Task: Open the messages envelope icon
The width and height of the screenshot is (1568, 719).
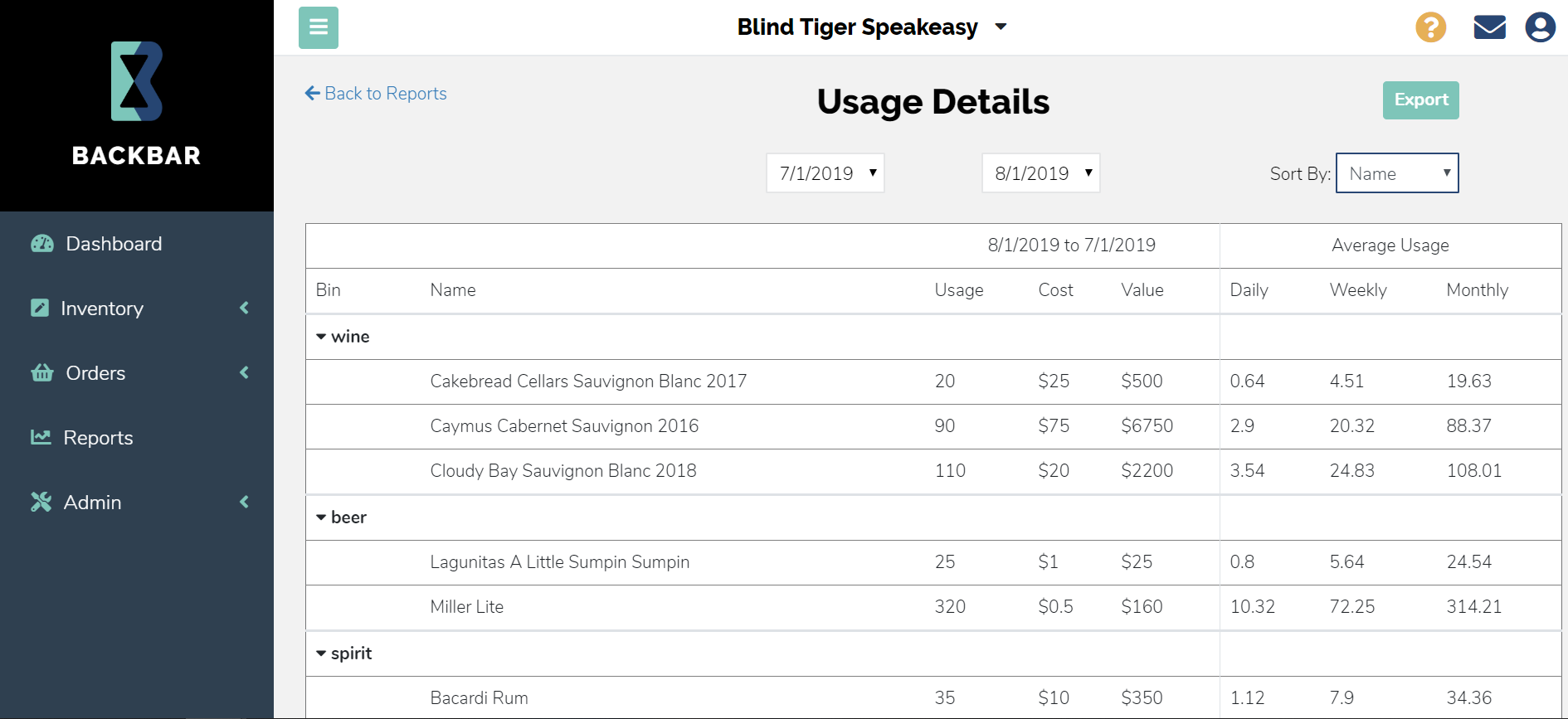Action: 1489,27
